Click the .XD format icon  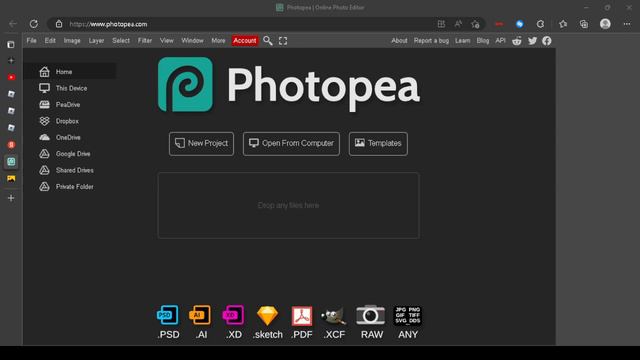pos(233,315)
